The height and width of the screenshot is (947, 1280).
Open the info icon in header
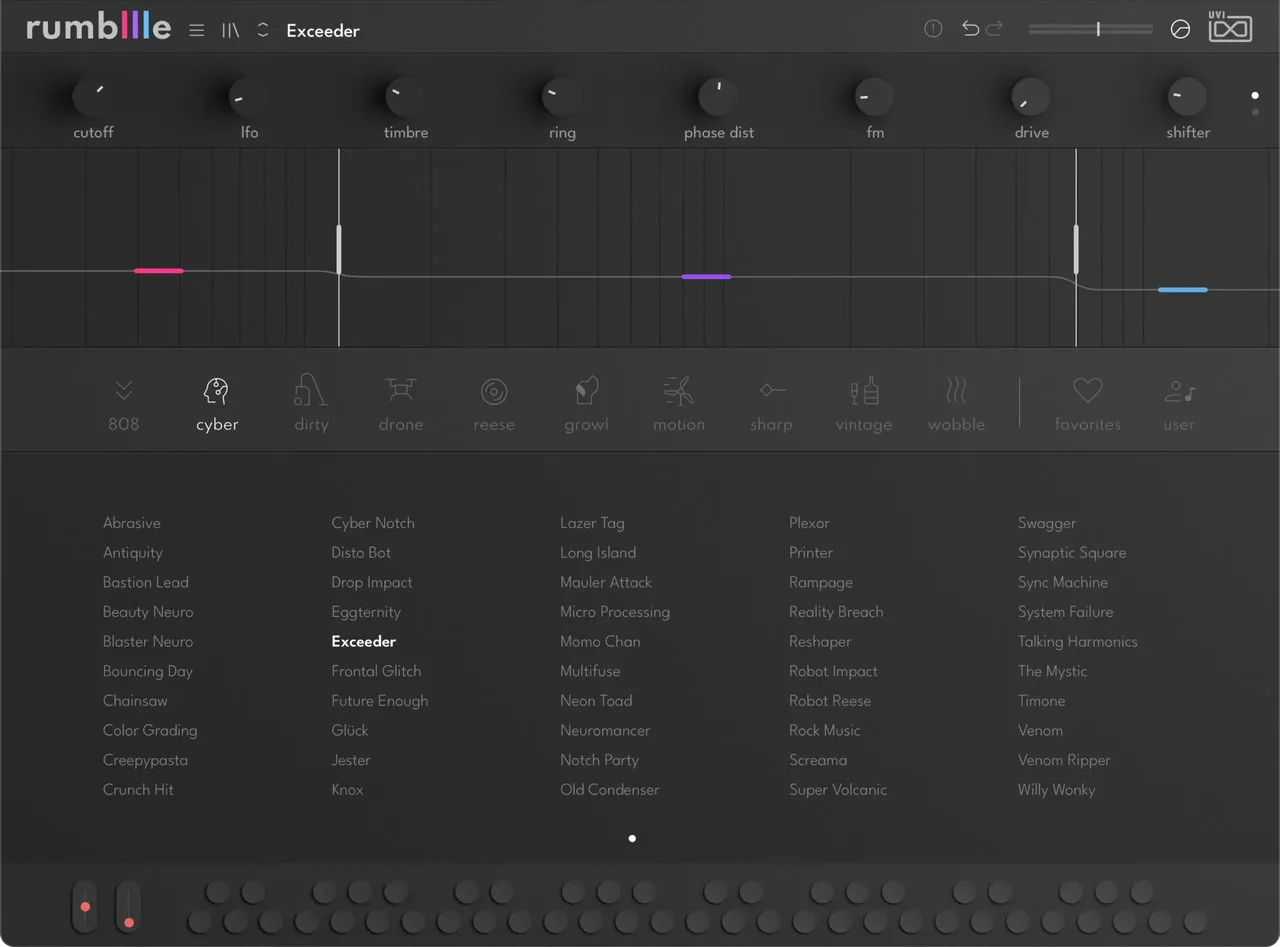(933, 29)
